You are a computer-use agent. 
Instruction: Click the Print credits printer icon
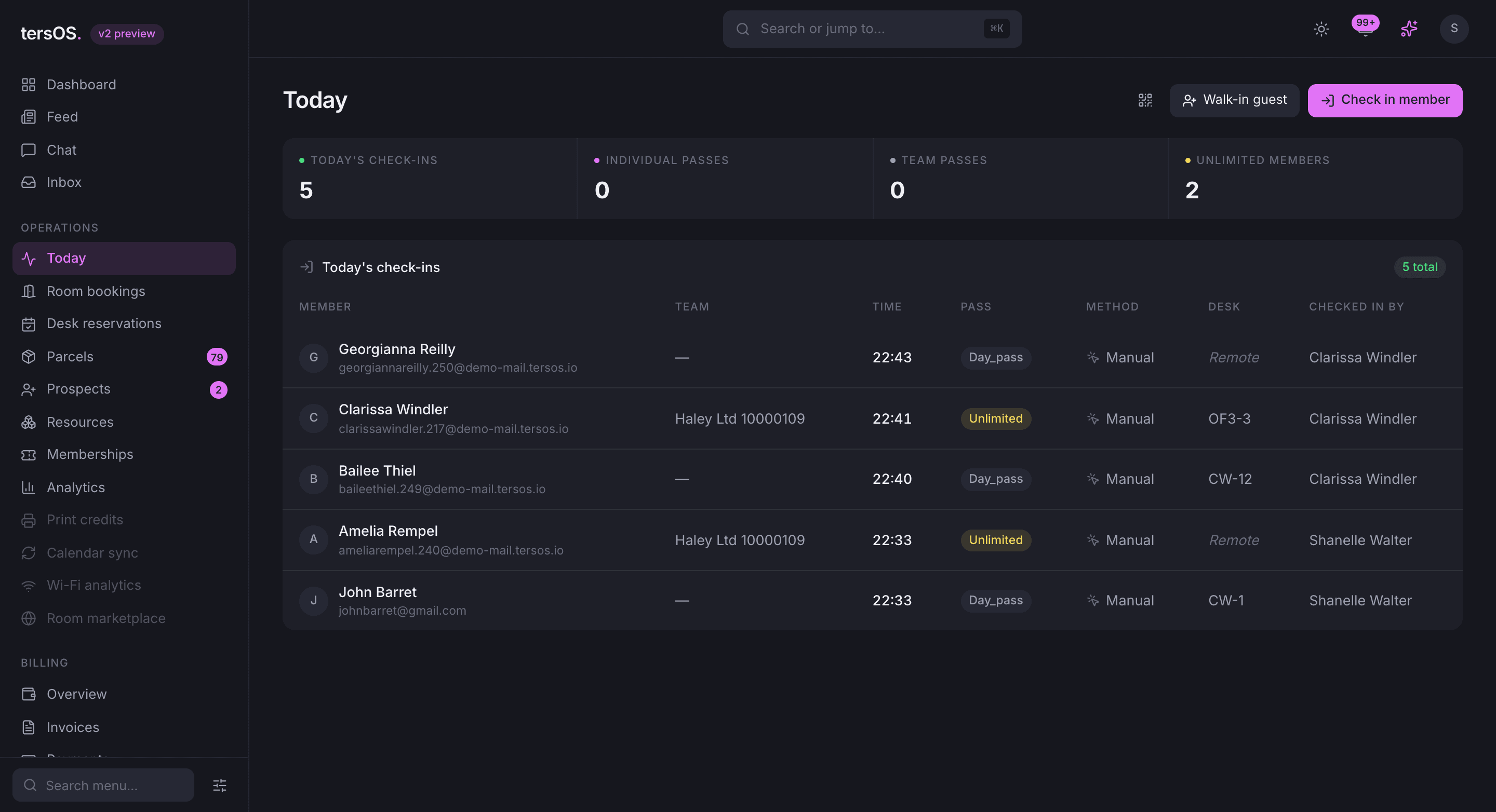coord(29,520)
